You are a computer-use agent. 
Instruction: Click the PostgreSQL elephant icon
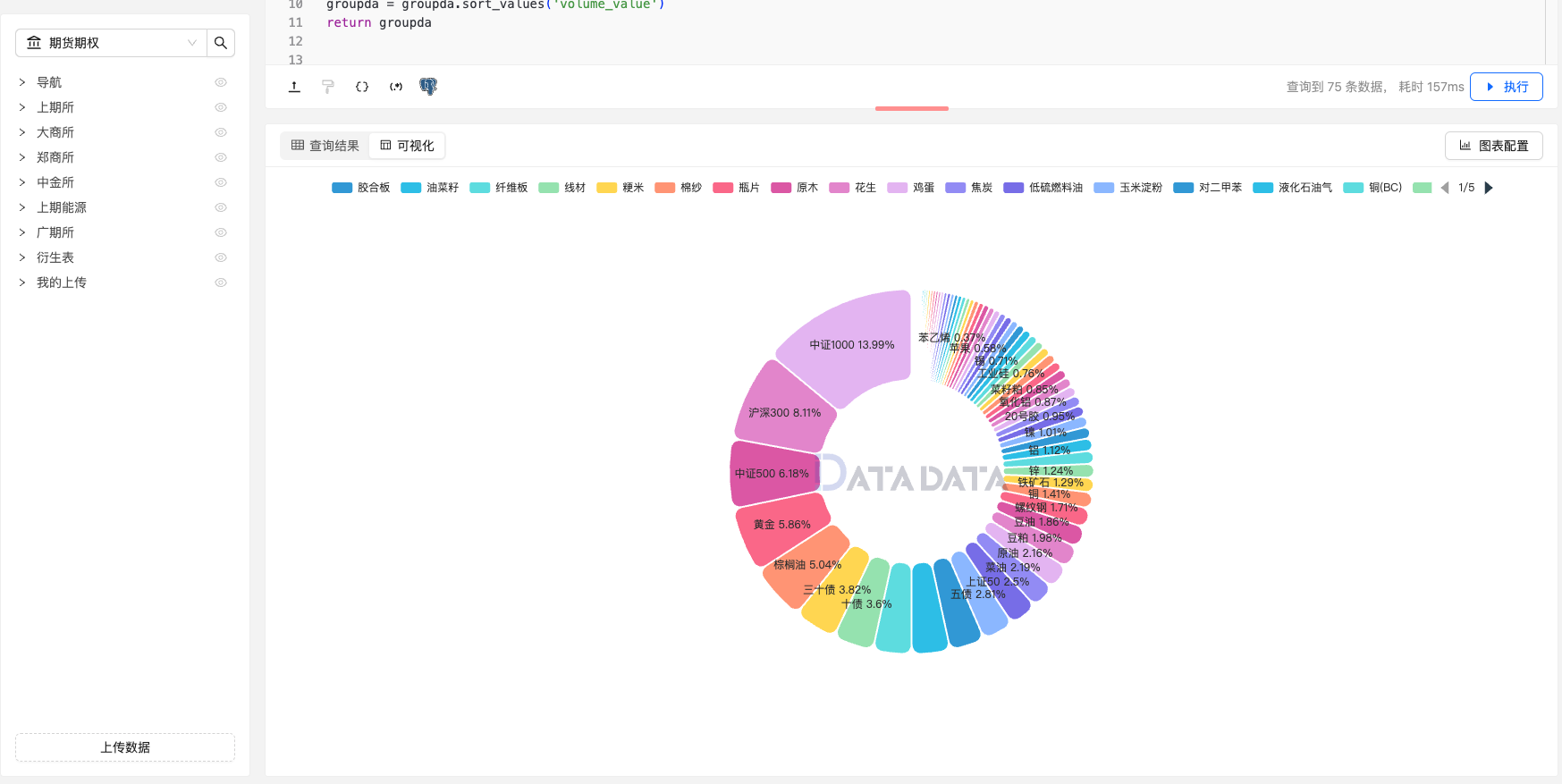click(428, 87)
